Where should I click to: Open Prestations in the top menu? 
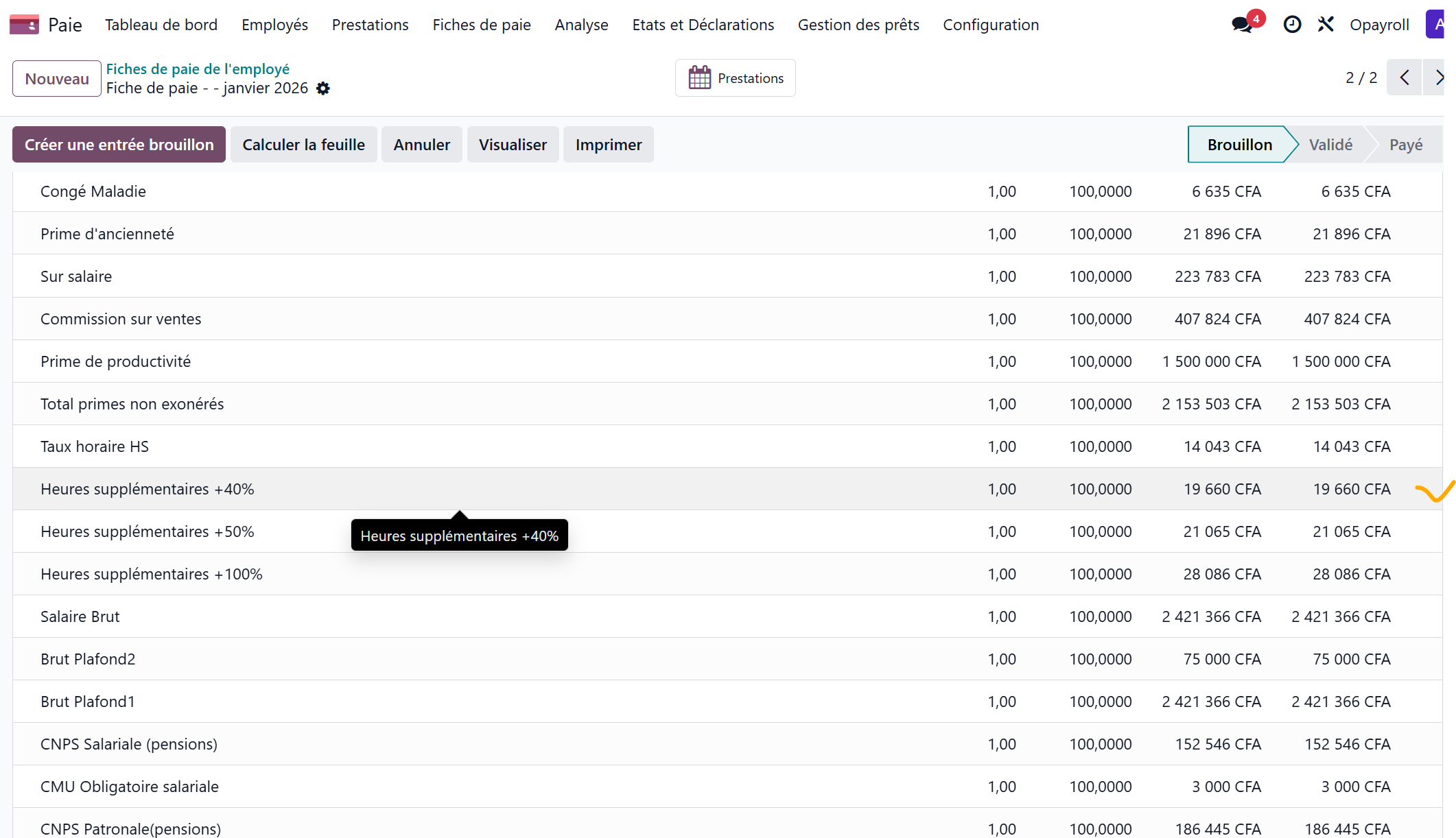pos(371,25)
